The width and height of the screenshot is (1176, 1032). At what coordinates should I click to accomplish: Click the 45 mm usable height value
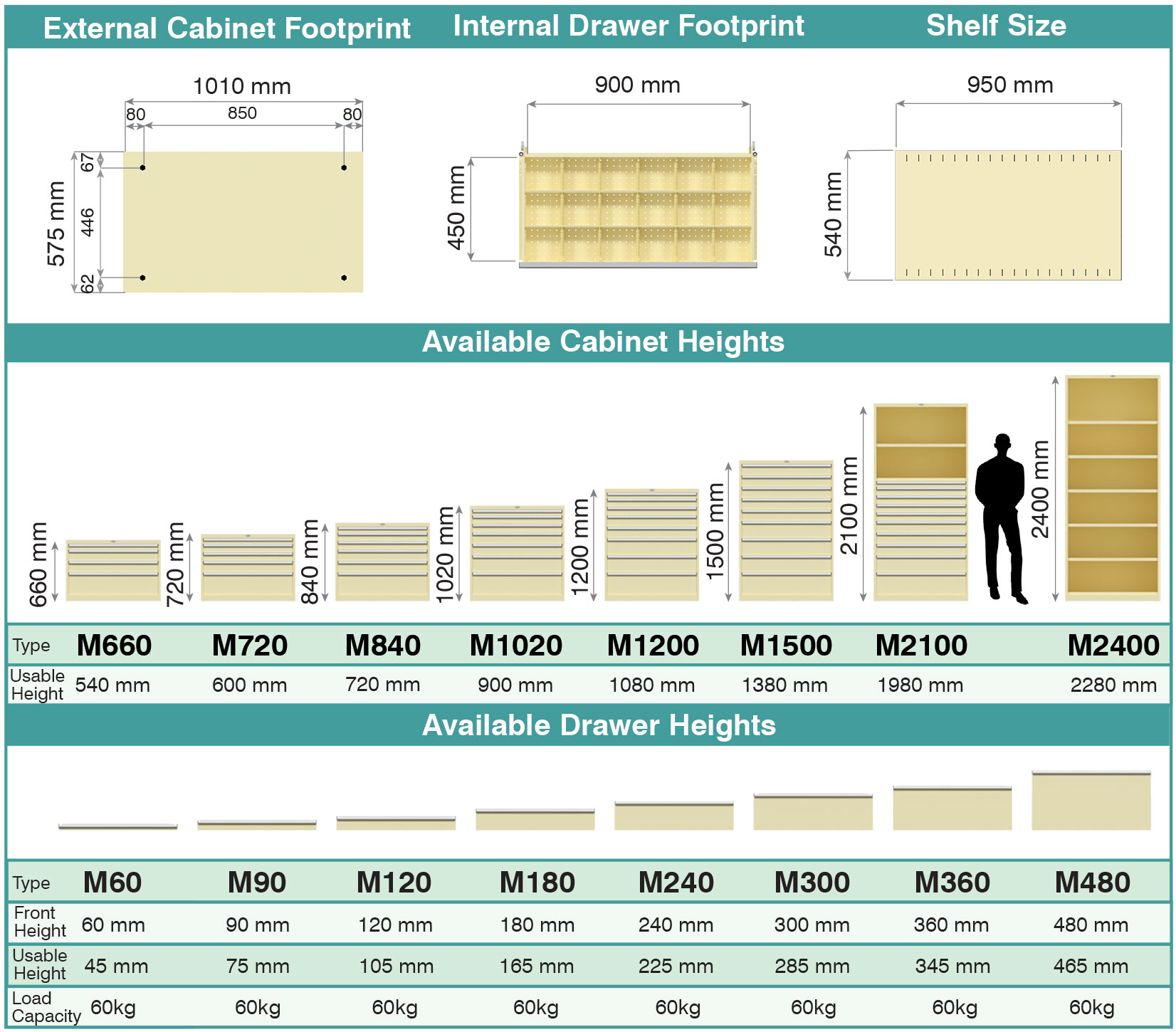[x=116, y=967]
